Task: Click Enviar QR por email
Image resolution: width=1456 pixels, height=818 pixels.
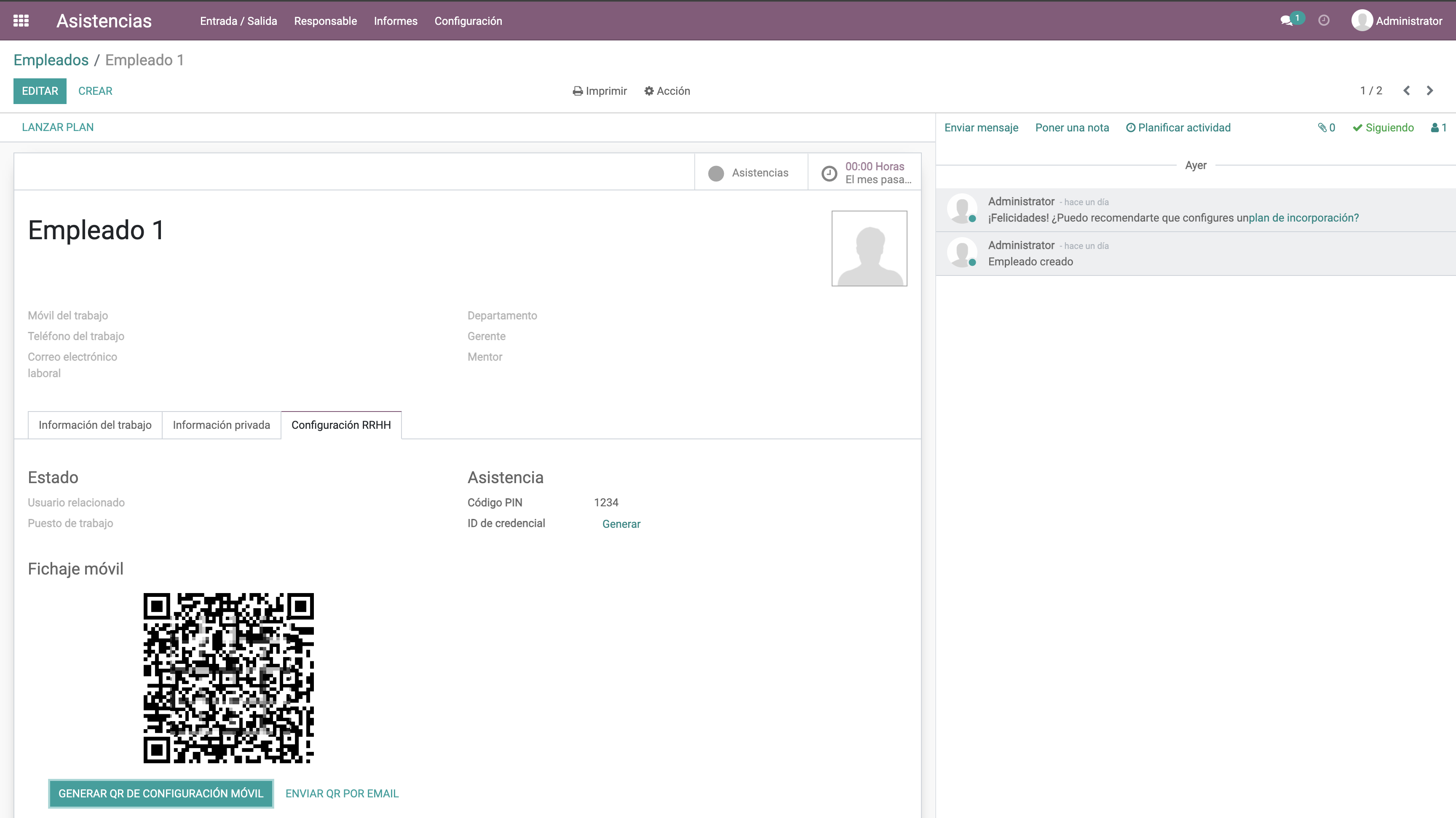Action: tap(342, 794)
